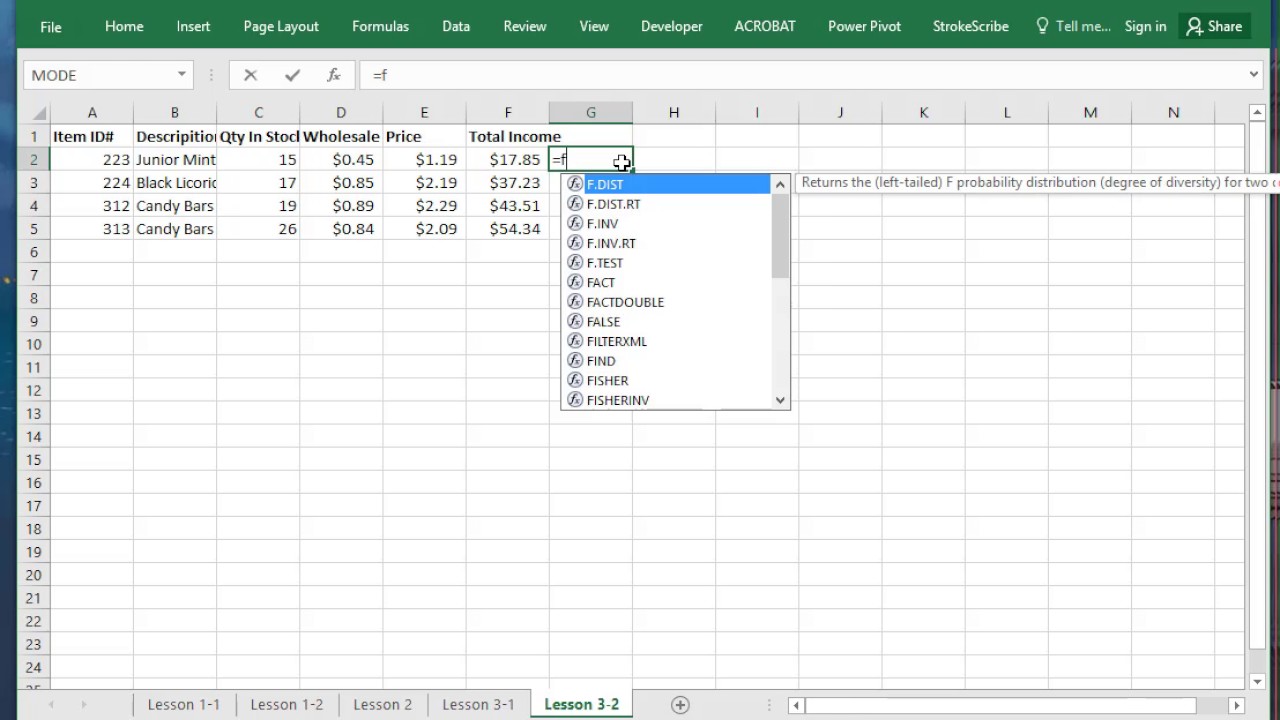Click the $2.29 price cell
Viewport: 1280px width, 720px height.
(x=424, y=206)
